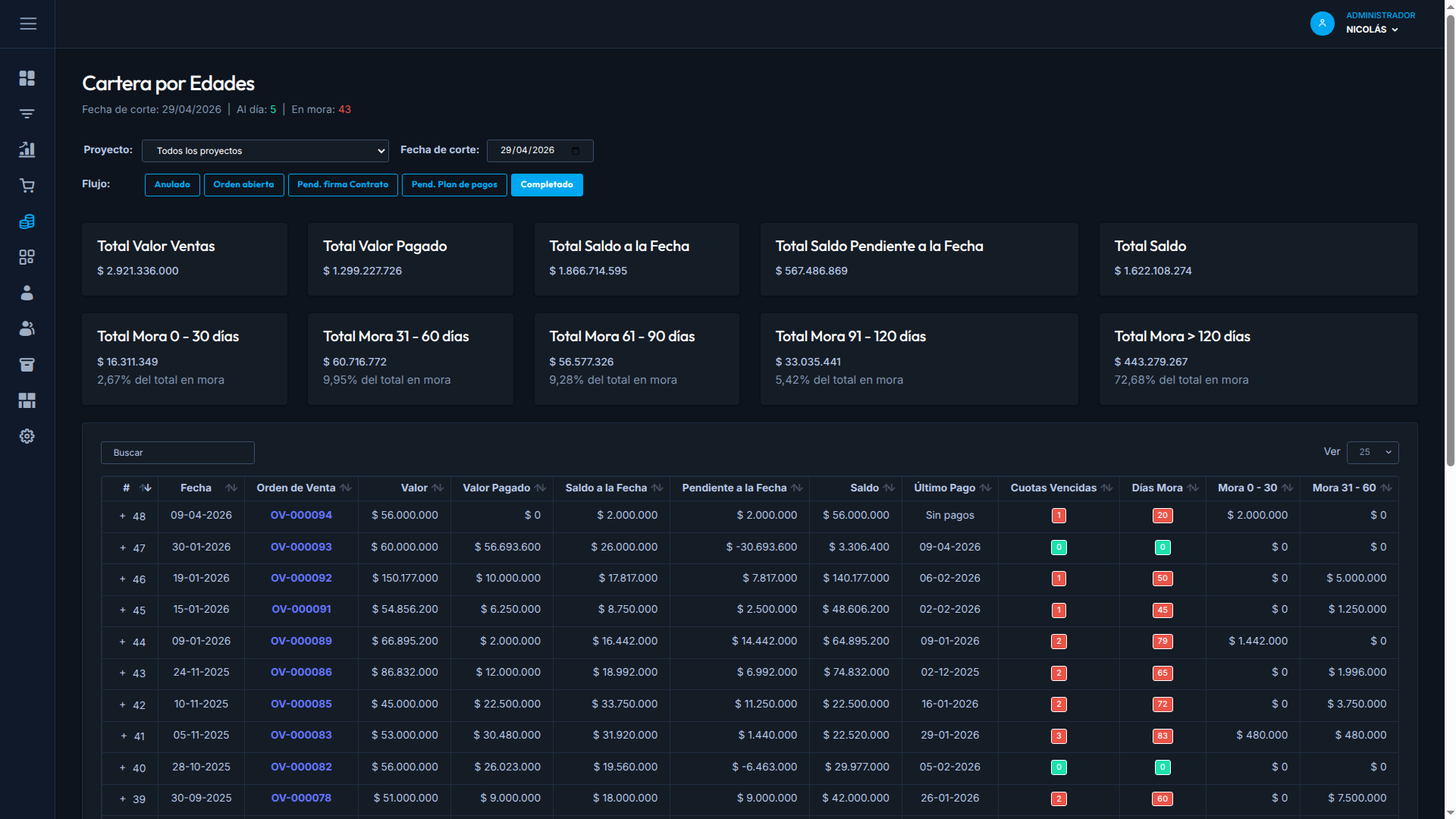Expand the NICOLÁS user menu
The image size is (1456, 819).
click(1372, 30)
